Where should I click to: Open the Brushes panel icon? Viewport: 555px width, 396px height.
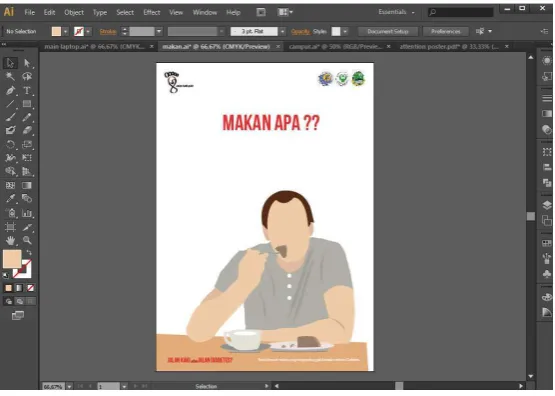(x=547, y=258)
